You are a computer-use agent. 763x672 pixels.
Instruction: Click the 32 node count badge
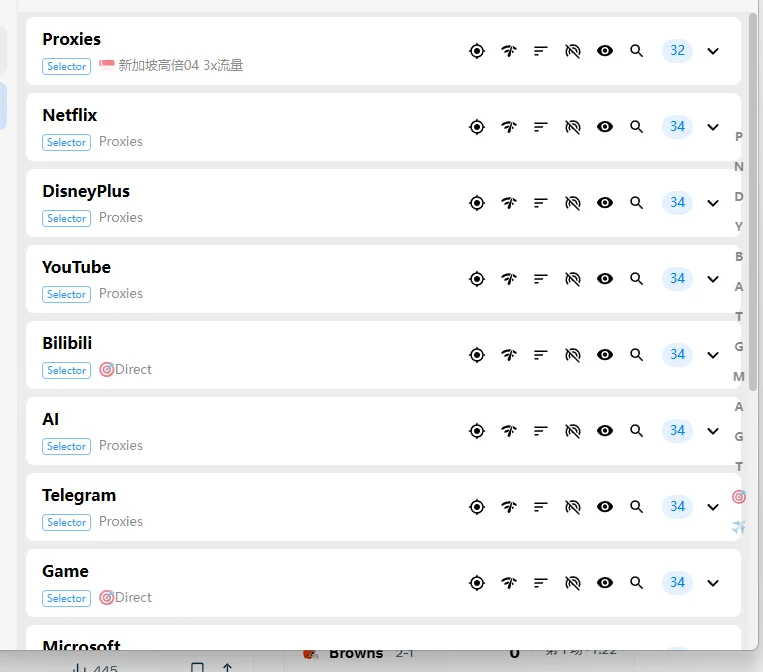[x=677, y=51]
